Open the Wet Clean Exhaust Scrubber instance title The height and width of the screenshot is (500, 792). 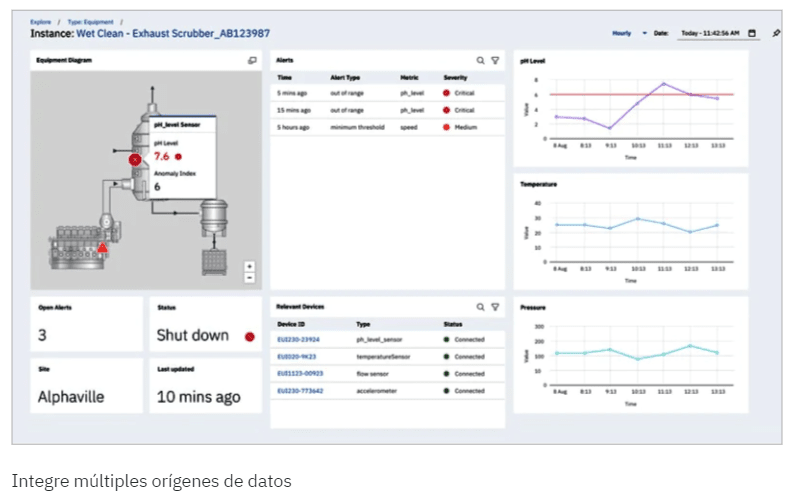(x=173, y=34)
